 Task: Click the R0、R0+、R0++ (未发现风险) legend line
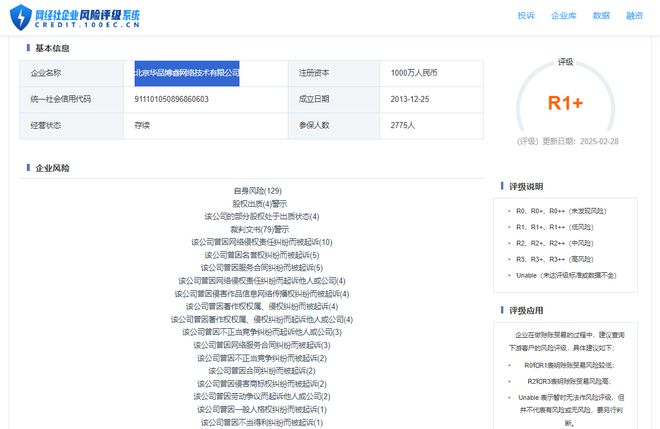point(561,211)
